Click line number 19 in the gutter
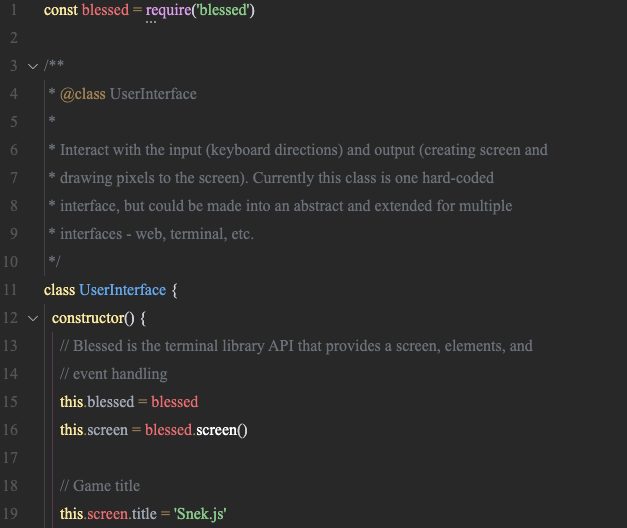627x528 pixels. tap(10, 514)
